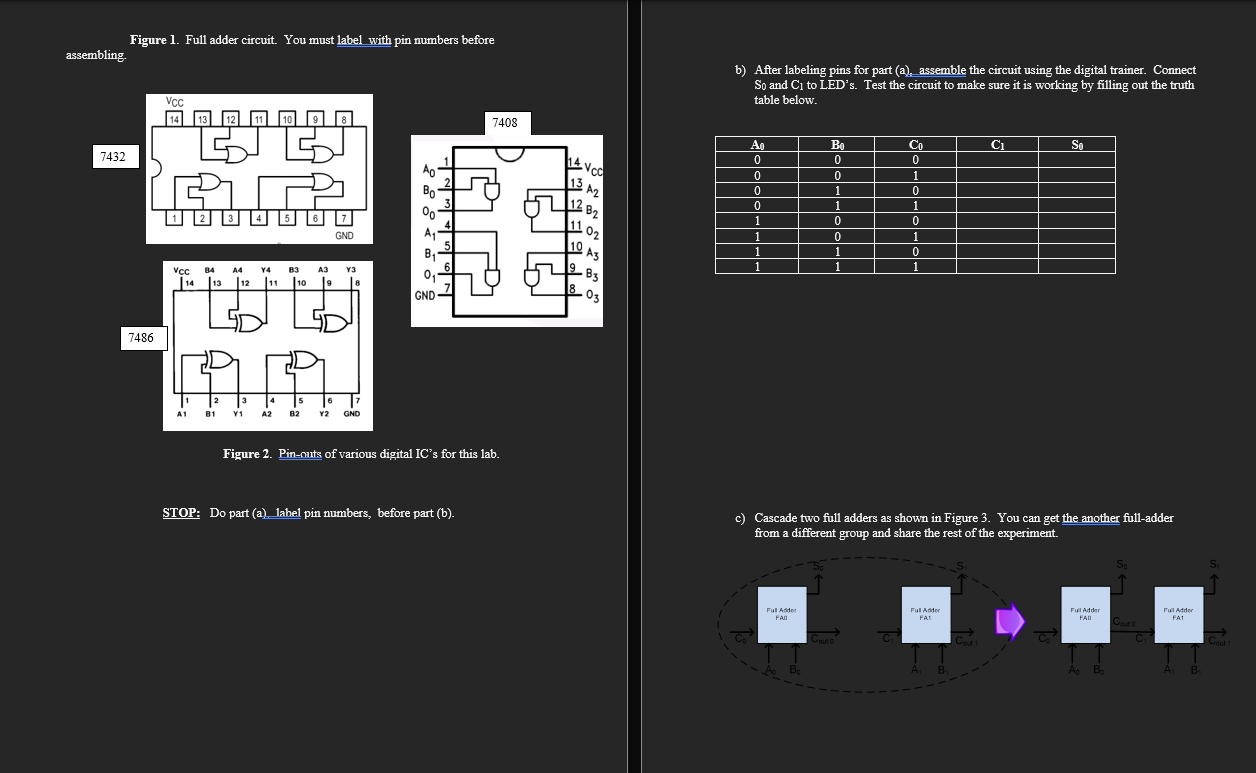Screen dimensions: 1256x773
Task: Click the empty S0 cell in the last truth table row
Action: pos(1077,267)
